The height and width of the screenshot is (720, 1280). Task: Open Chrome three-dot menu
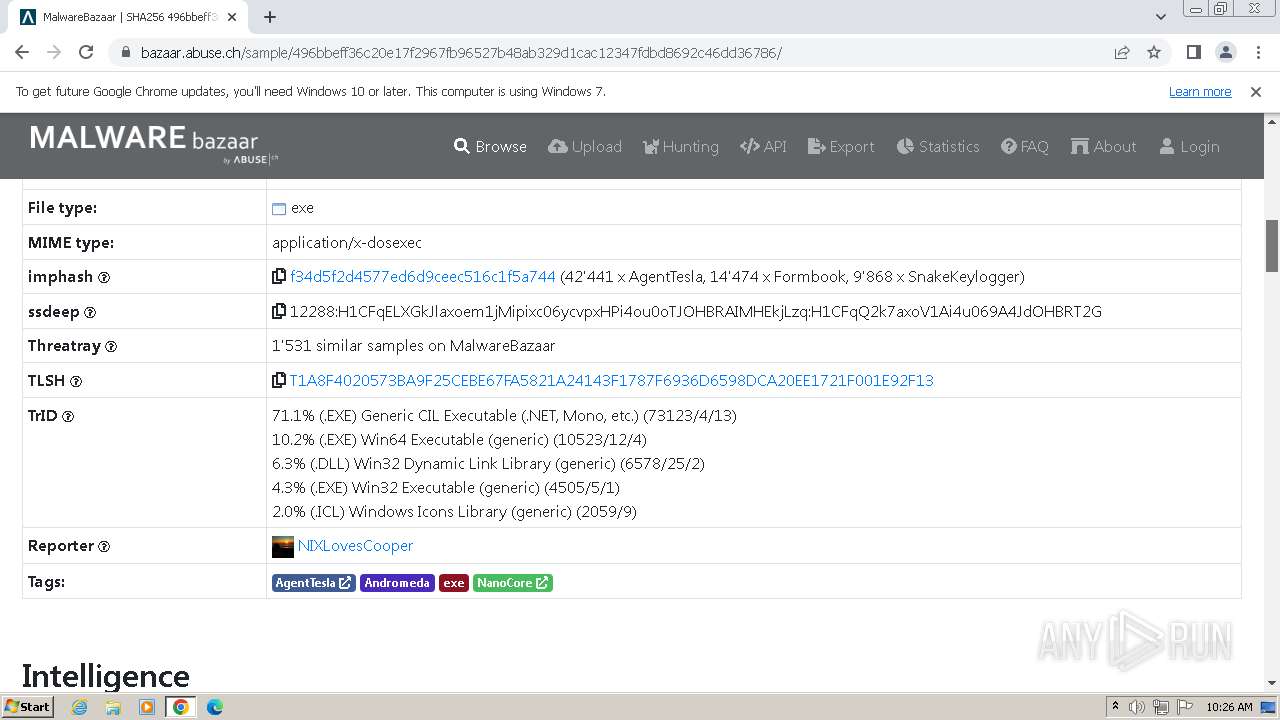1257,52
